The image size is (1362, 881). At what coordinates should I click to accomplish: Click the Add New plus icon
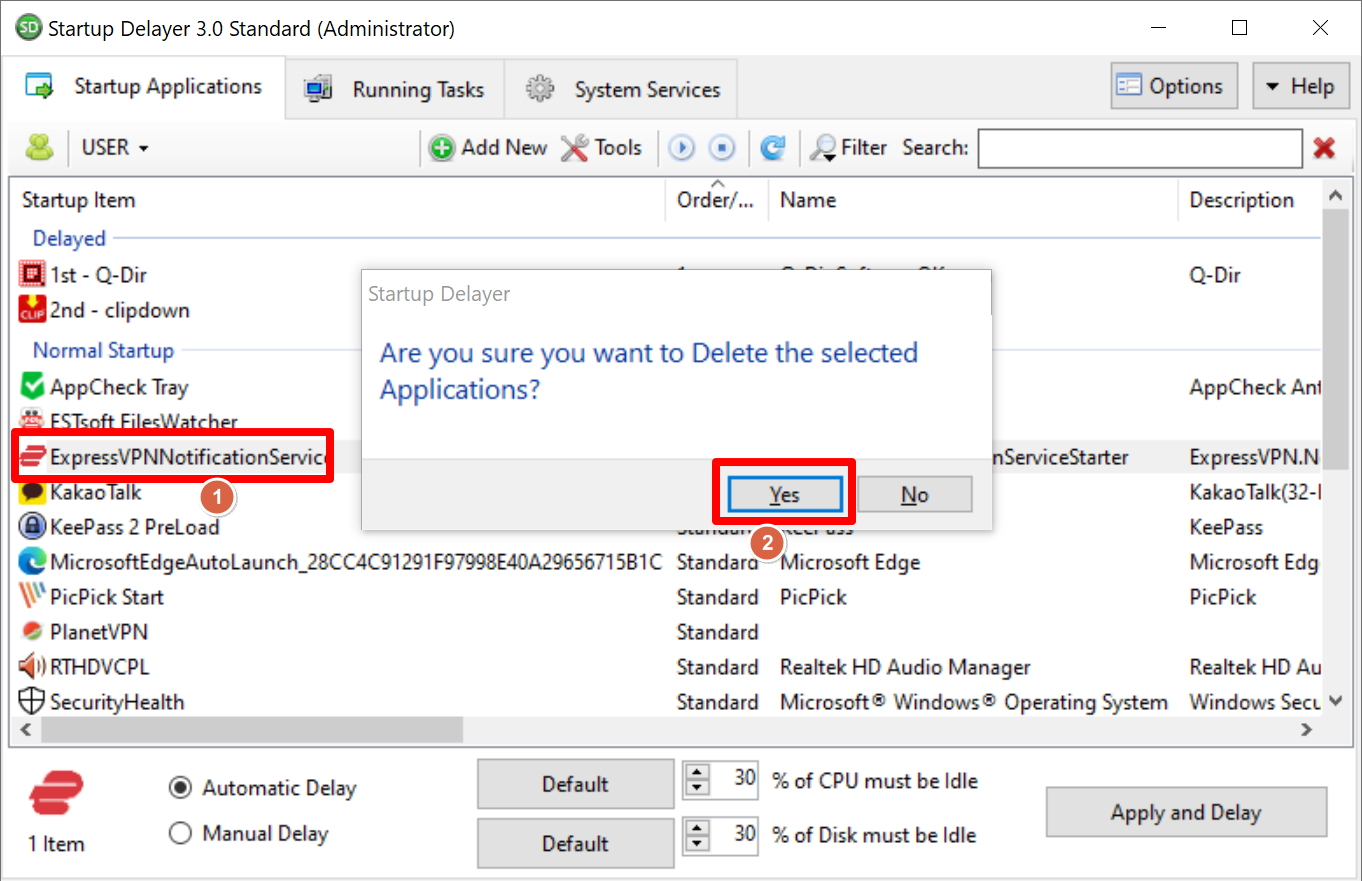(x=442, y=148)
